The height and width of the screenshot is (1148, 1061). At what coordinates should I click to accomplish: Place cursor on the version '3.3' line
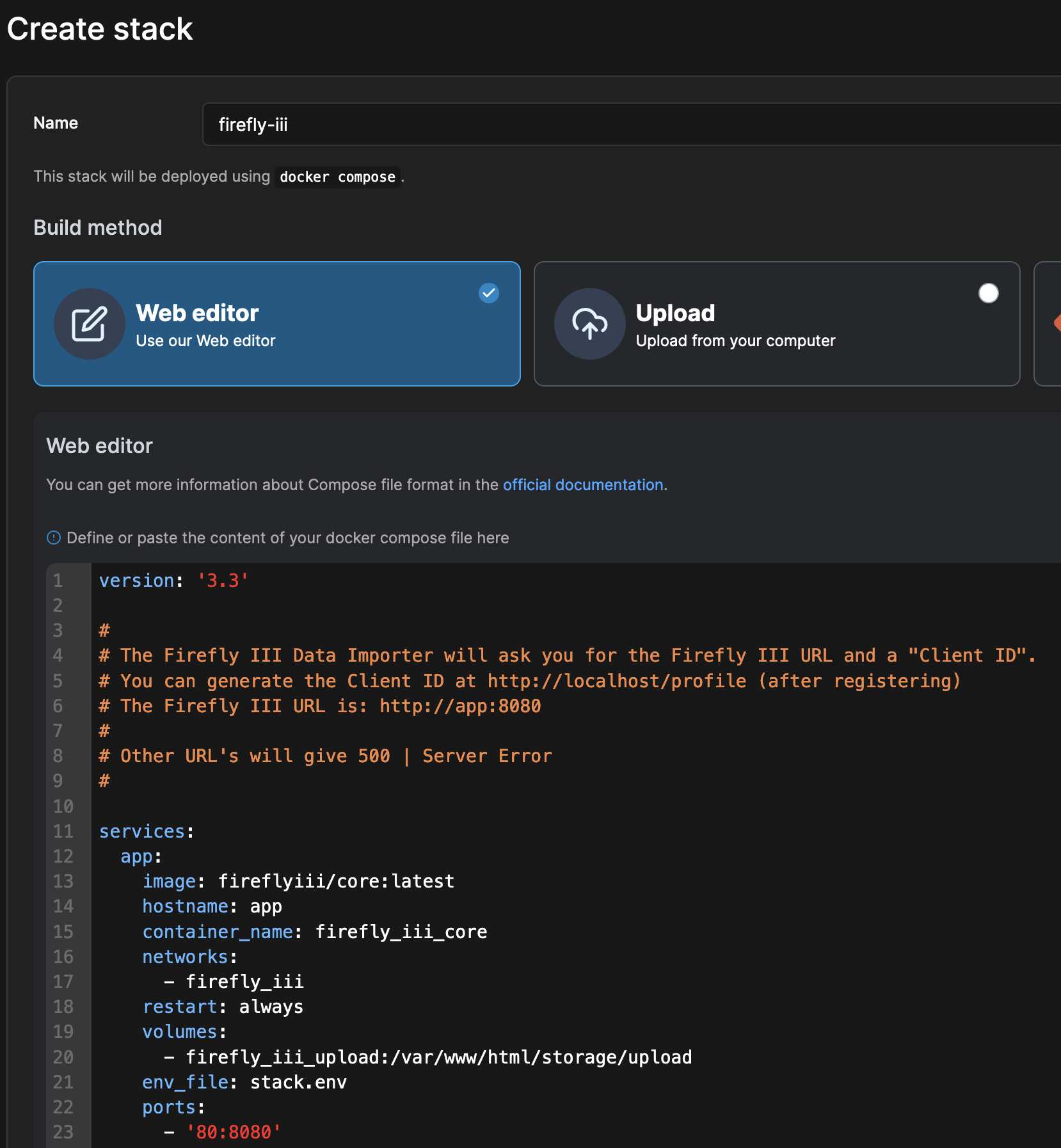(x=174, y=581)
